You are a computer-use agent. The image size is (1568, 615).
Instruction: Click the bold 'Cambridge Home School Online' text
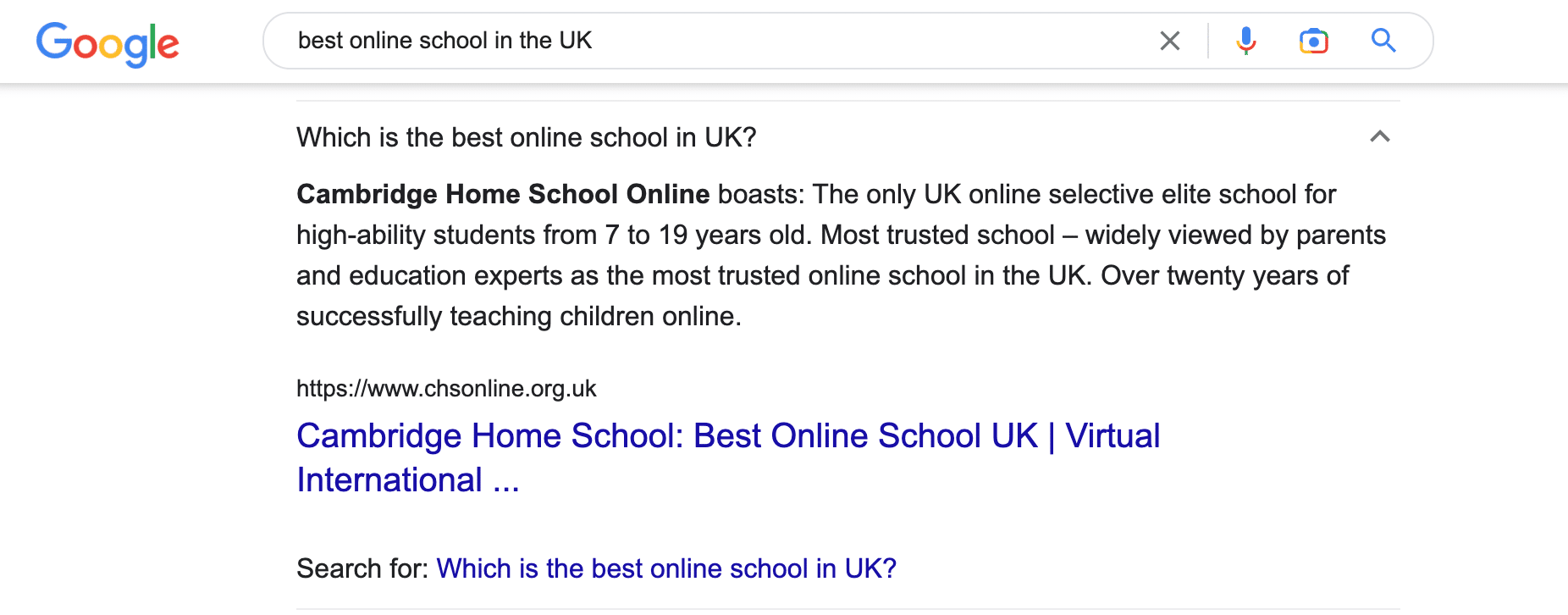(x=503, y=194)
